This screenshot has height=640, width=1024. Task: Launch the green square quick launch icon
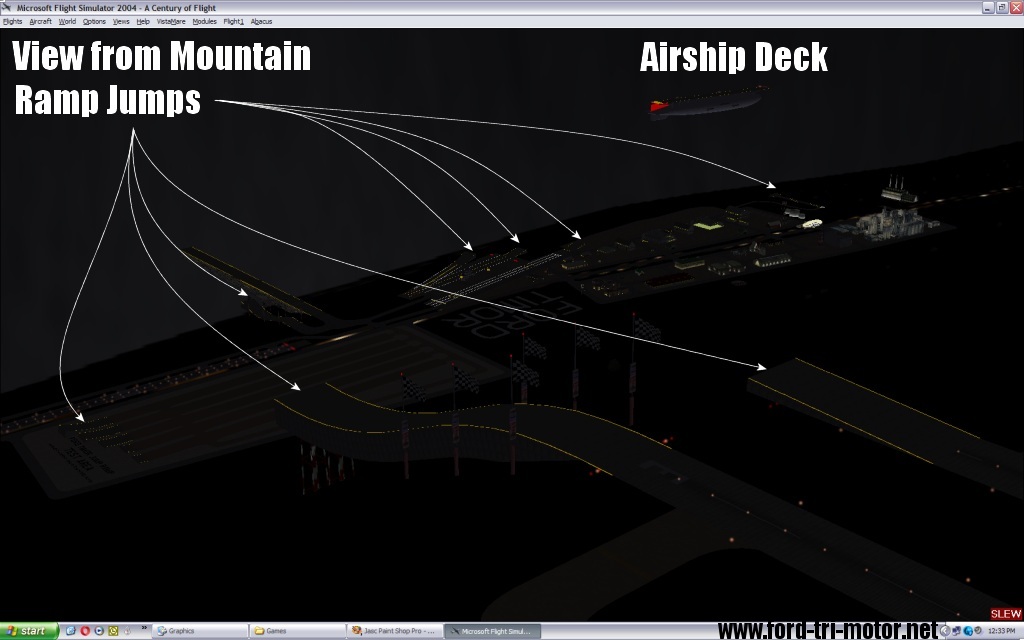[114, 631]
